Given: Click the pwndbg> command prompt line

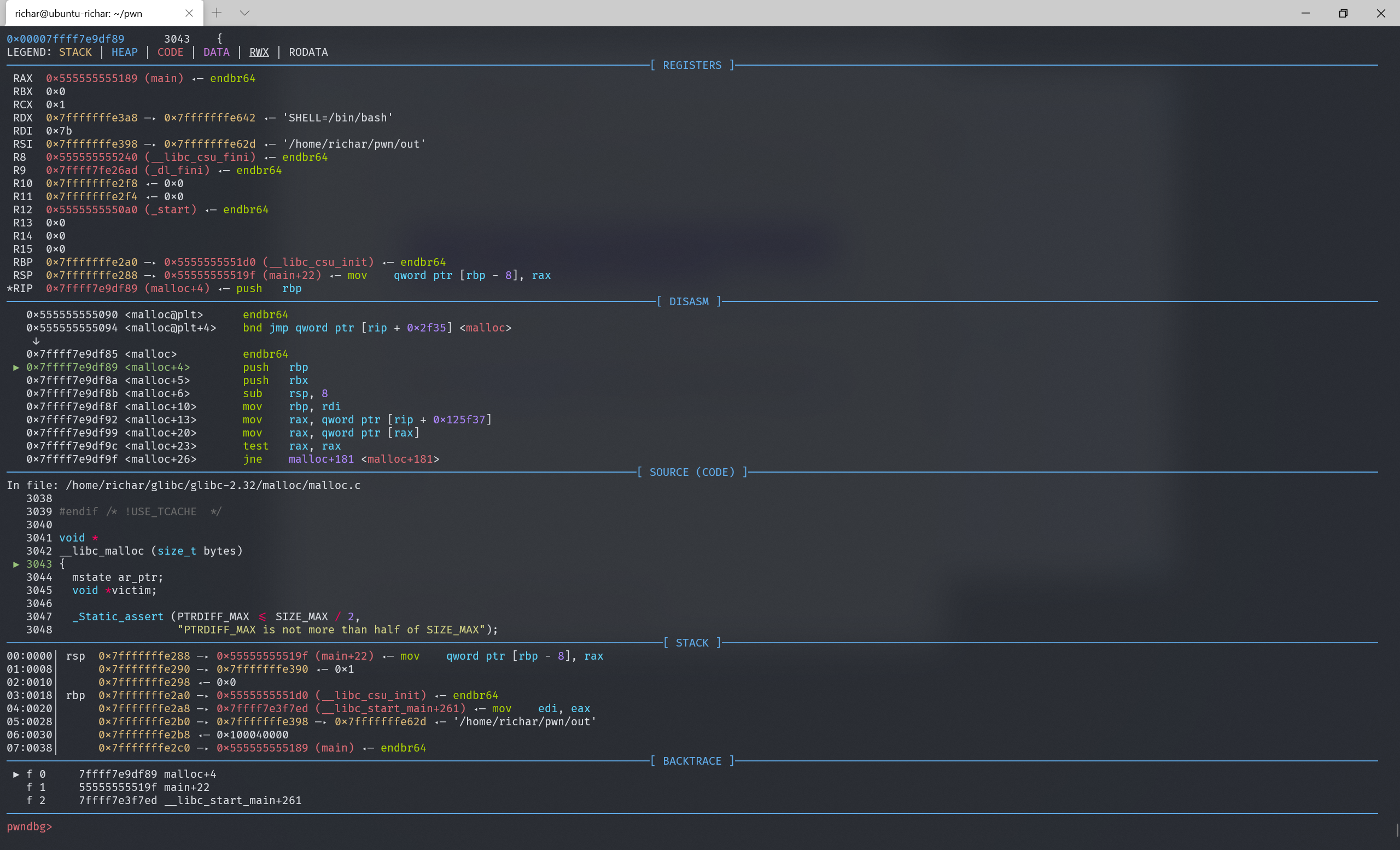Looking at the screenshot, I should pos(30,826).
